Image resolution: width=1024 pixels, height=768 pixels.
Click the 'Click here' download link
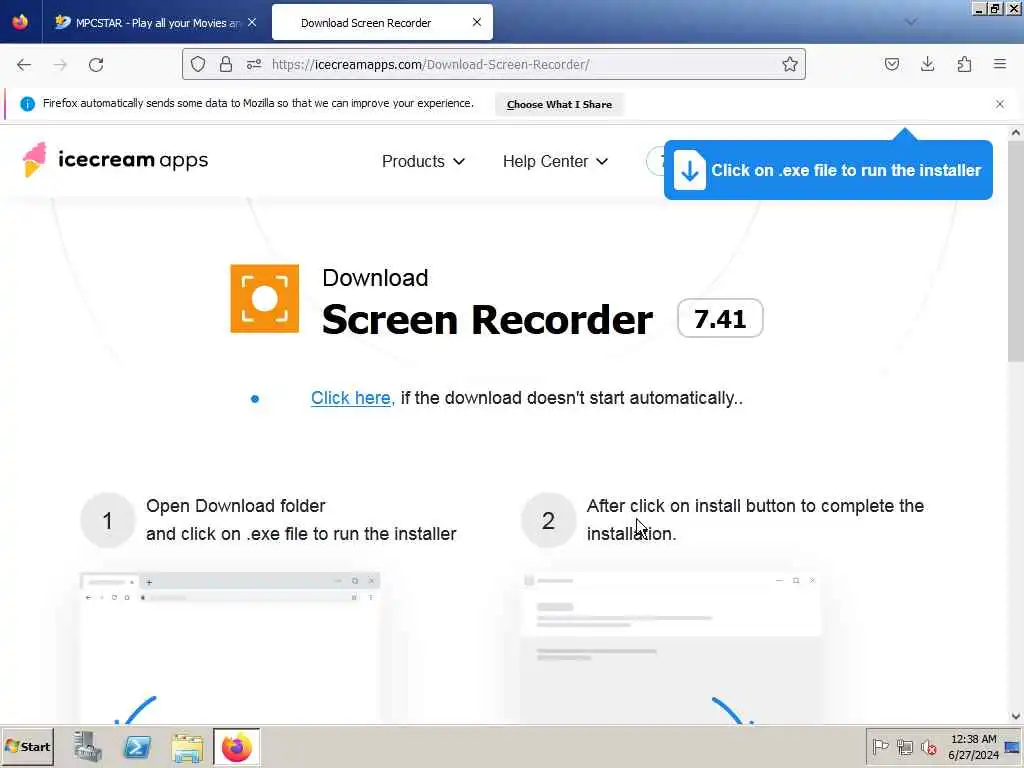[351, 398]
